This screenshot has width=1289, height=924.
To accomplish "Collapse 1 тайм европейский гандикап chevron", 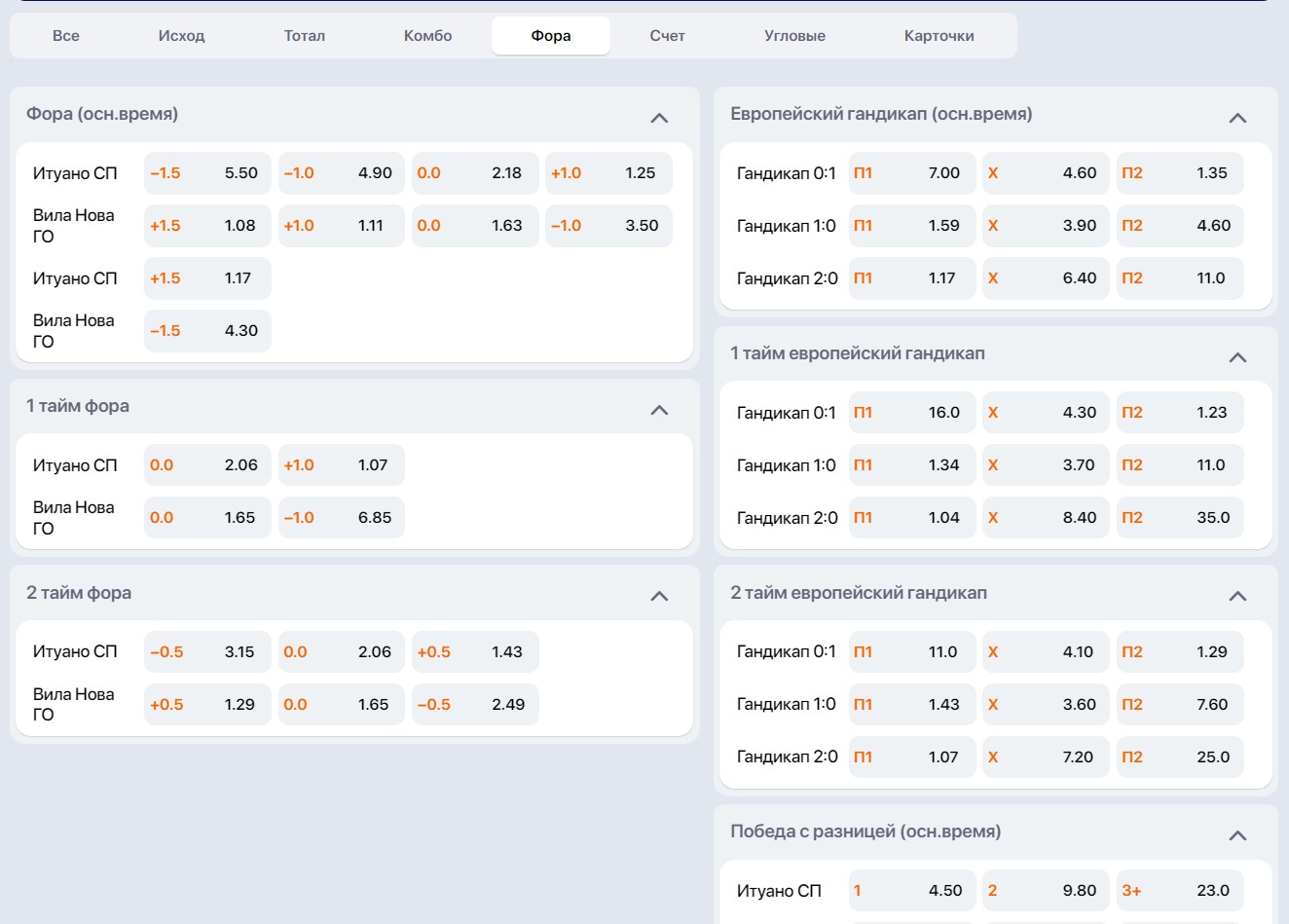I will click(x=1237, y=357).
